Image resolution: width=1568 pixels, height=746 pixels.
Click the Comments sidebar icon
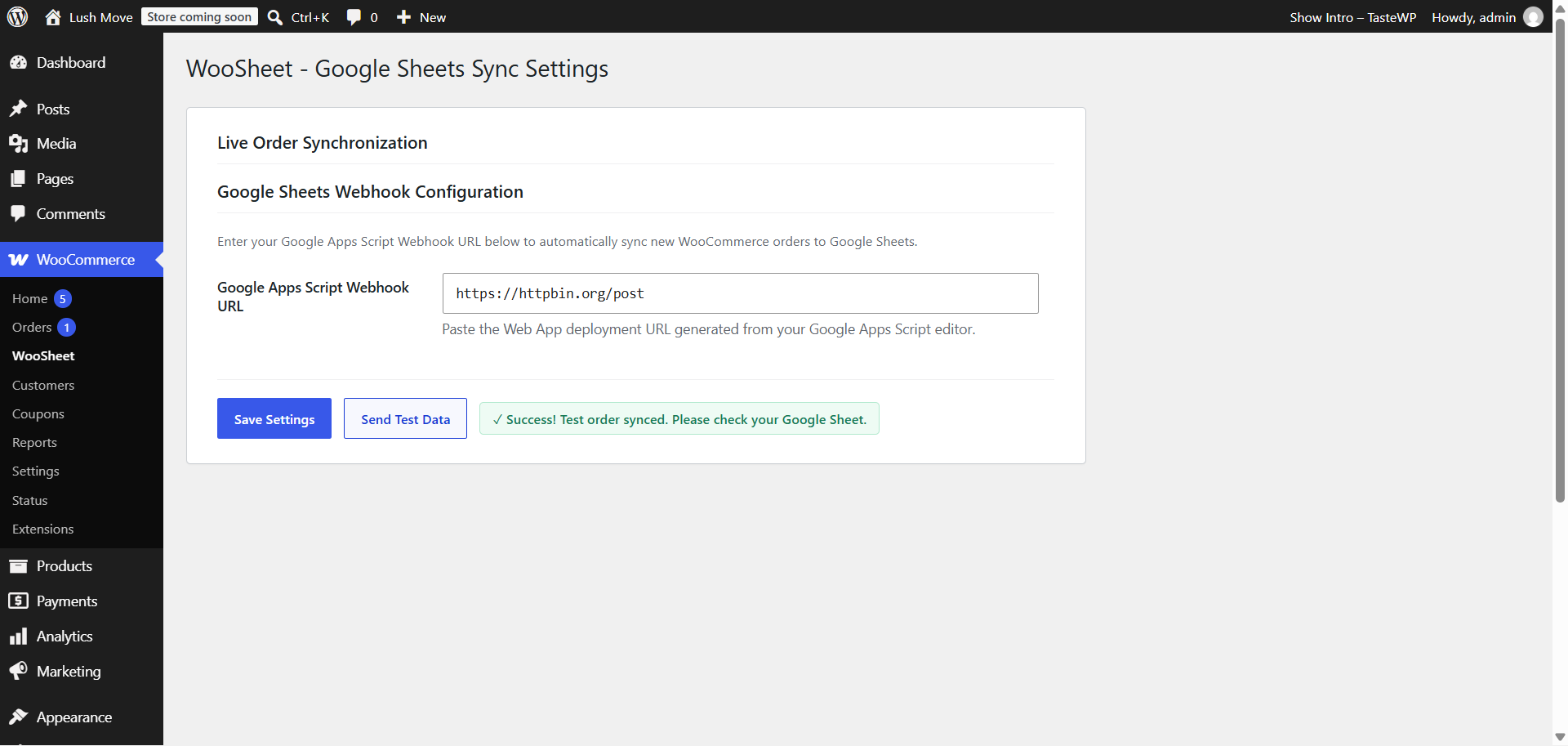[x=18, y=214]
